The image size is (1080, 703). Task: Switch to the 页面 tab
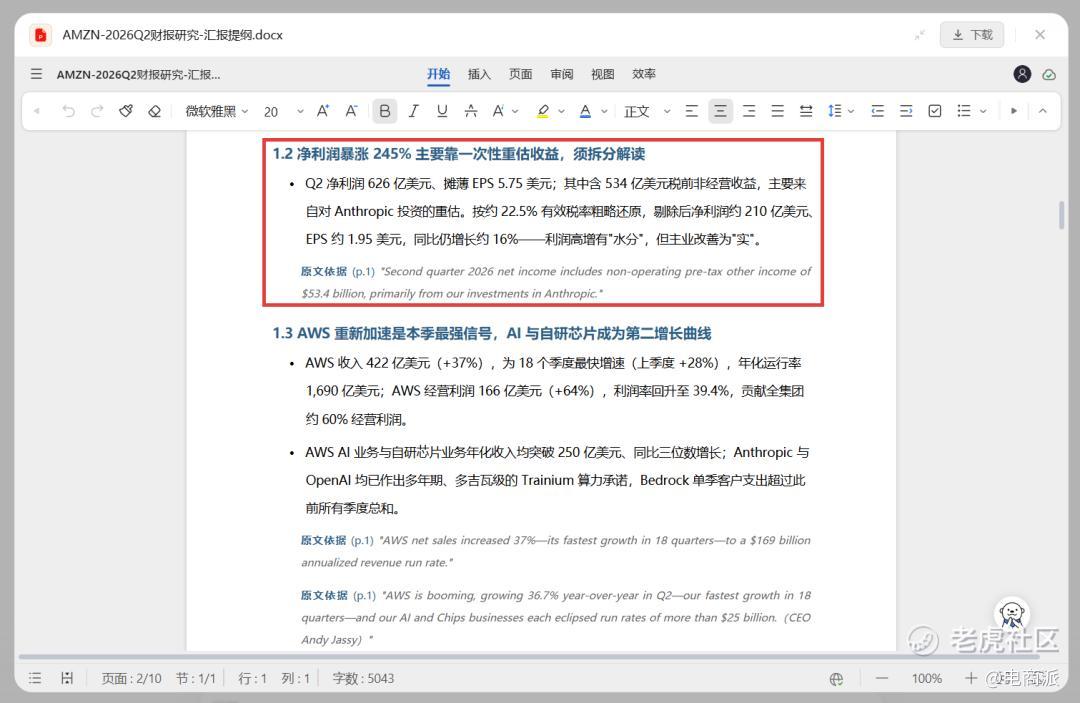pyautogui.click(x=521, y=74)
